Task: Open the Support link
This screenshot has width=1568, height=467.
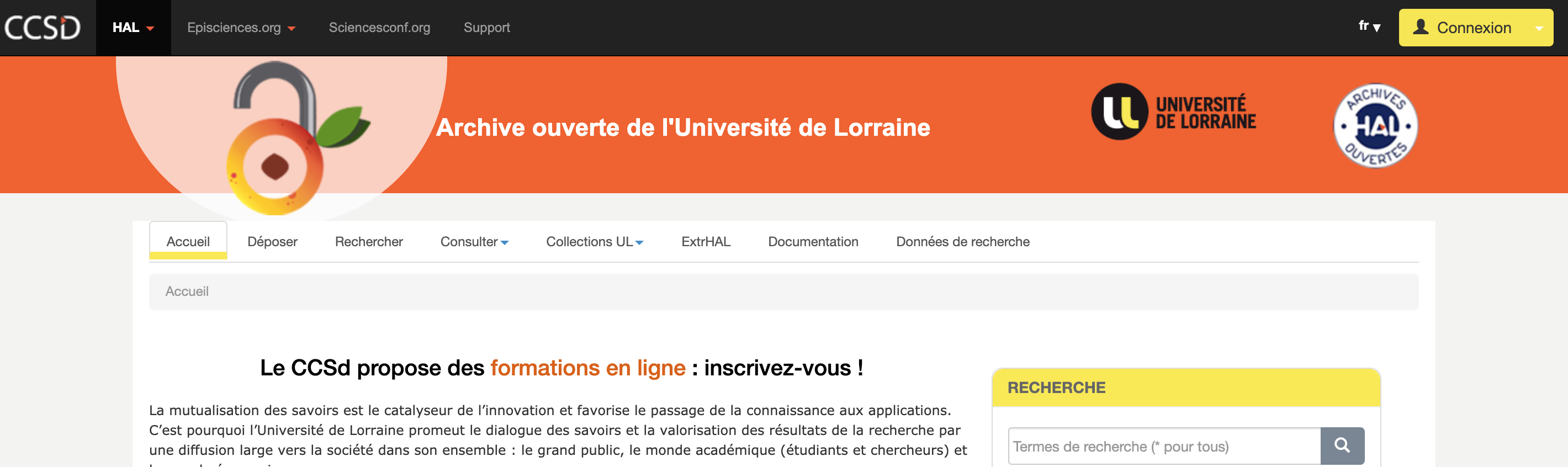Action: [486, 28]
